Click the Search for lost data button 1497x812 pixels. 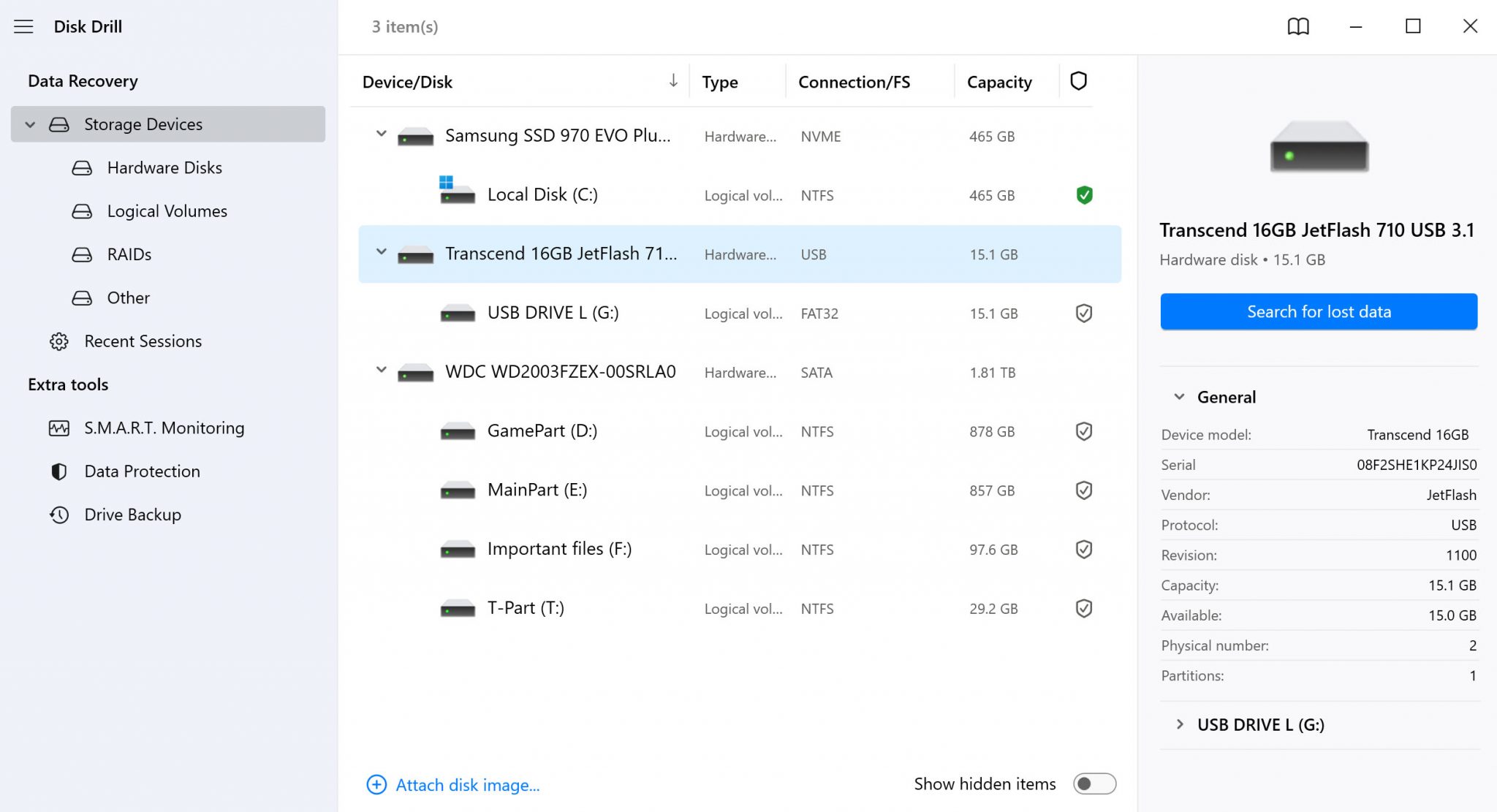coord(1318,311)
